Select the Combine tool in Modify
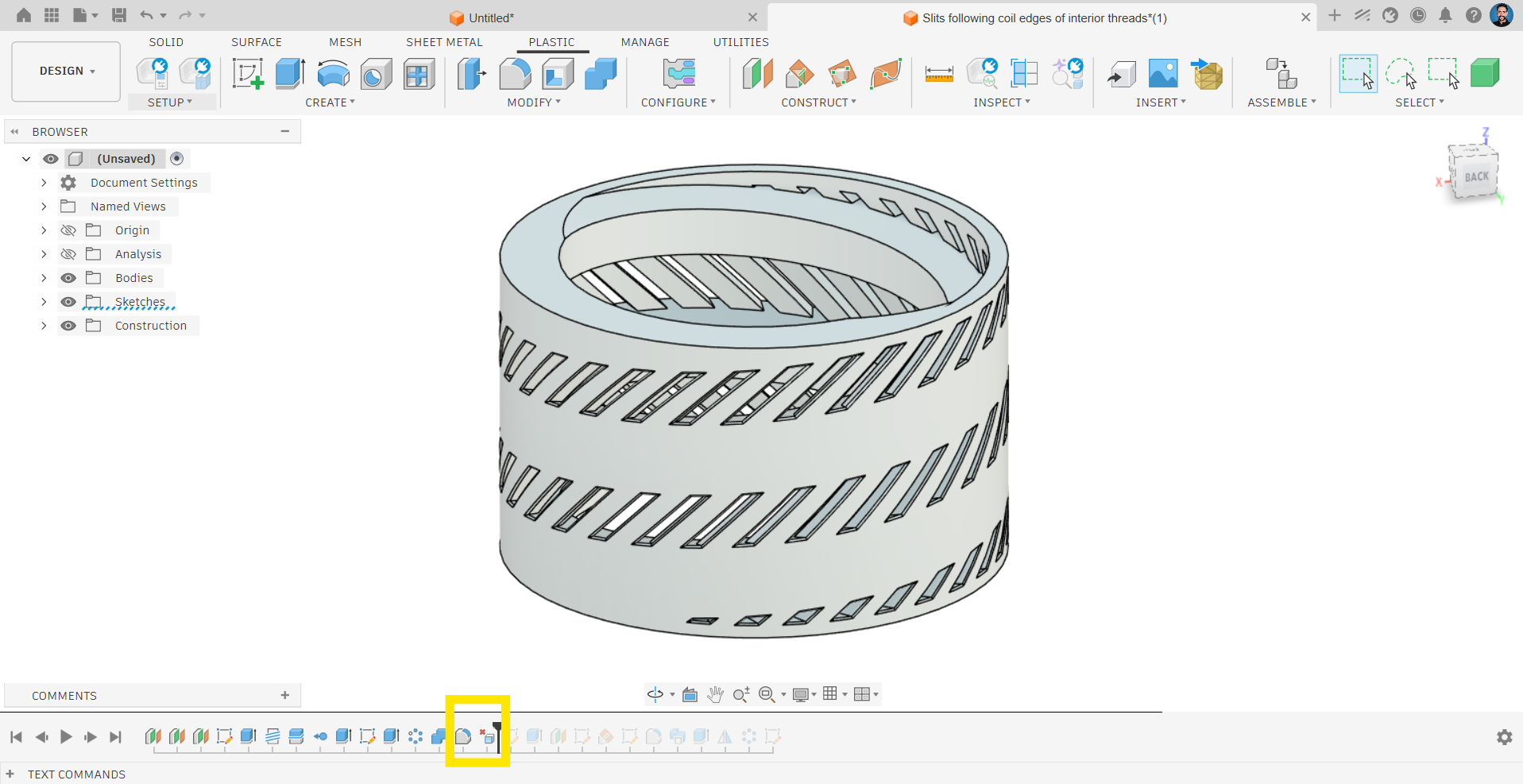Screen dimensions: 1523x784 601,74
